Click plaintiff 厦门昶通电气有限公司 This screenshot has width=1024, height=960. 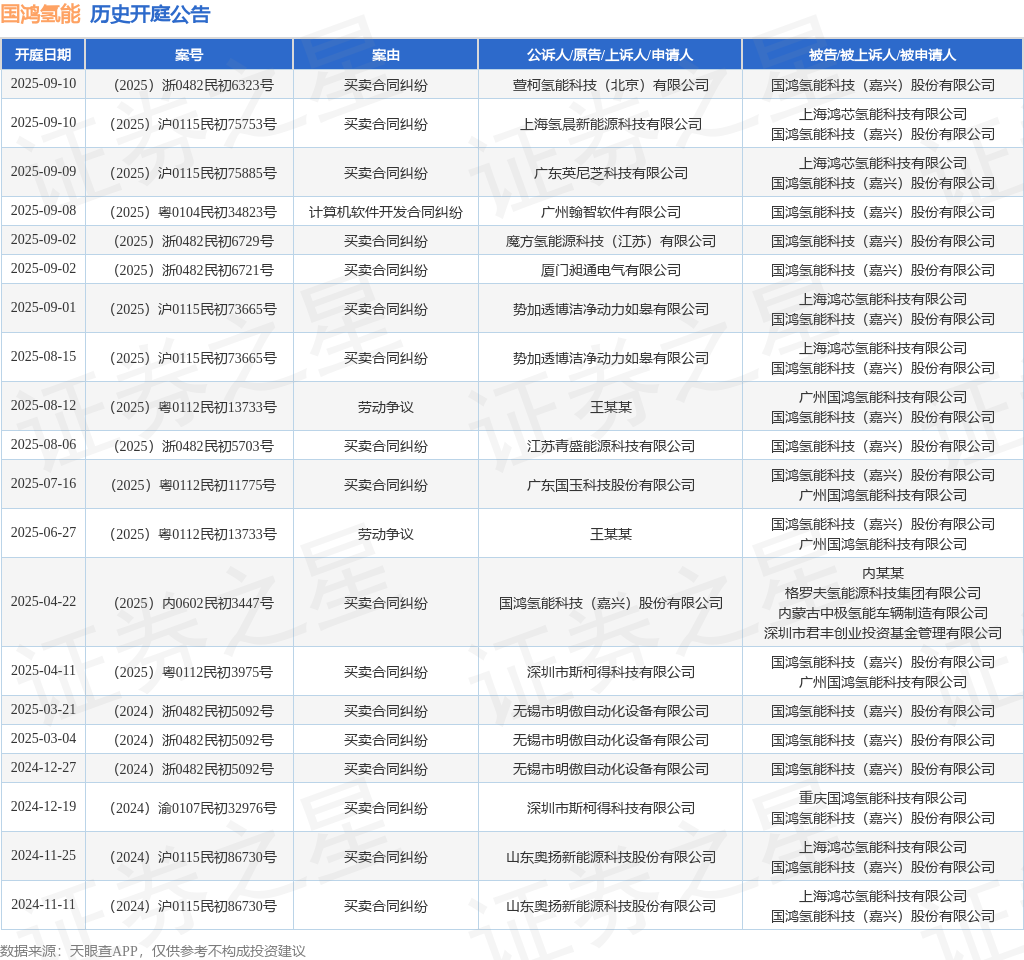[x=610, y=270]
